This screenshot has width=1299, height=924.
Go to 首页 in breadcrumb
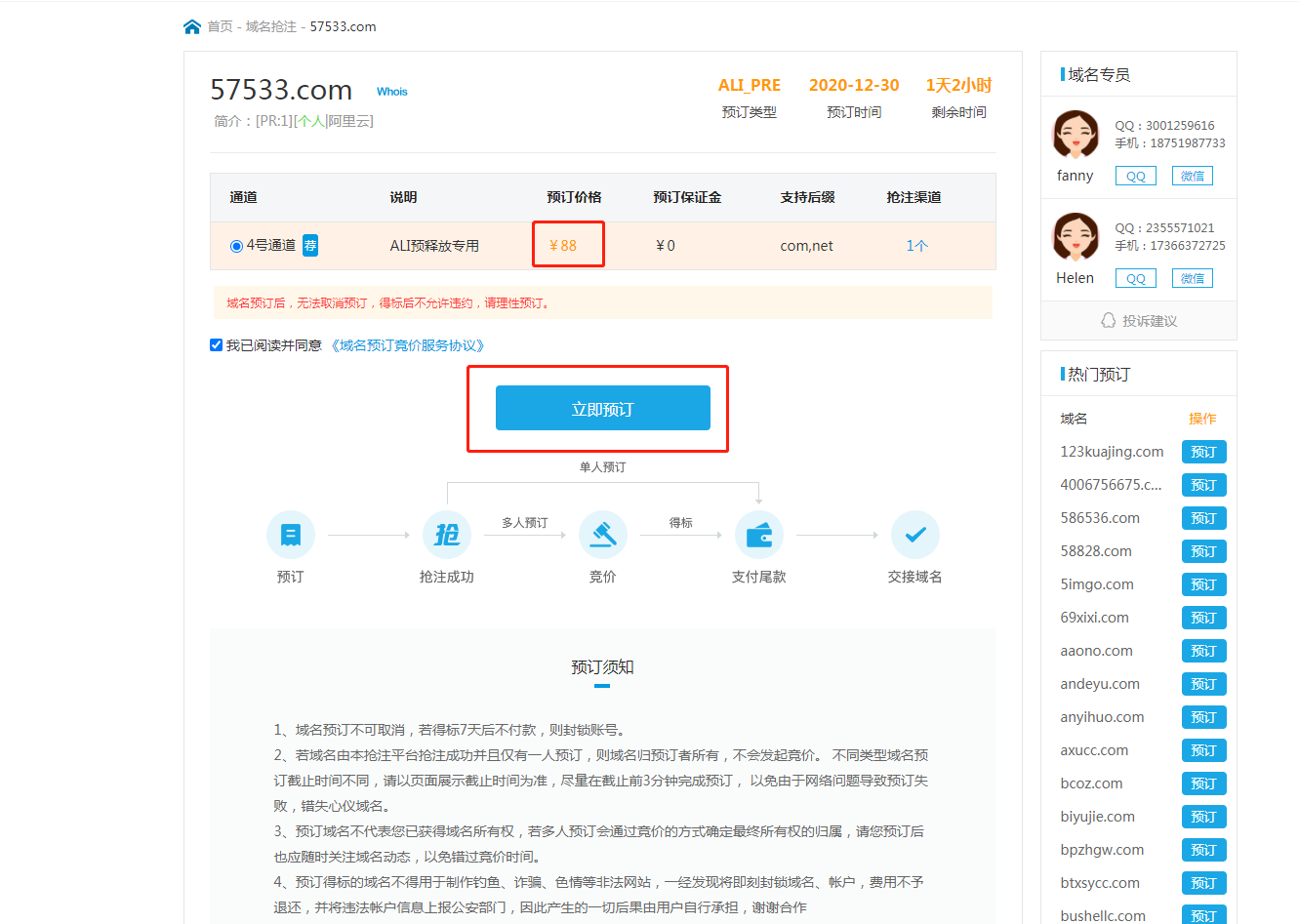point(220,26)
